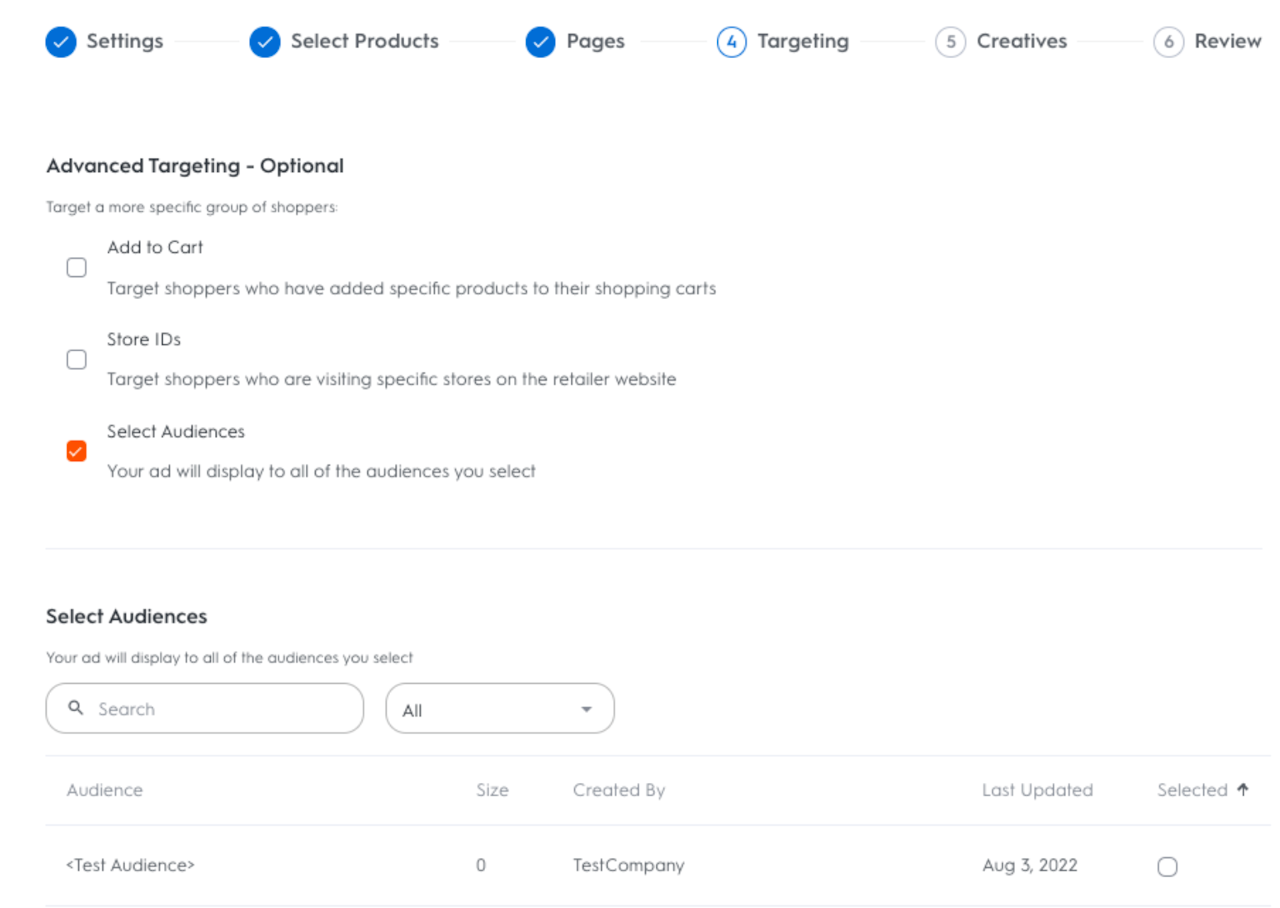Sort by the Created By column
1280x908 pixels.
[619, 790]
